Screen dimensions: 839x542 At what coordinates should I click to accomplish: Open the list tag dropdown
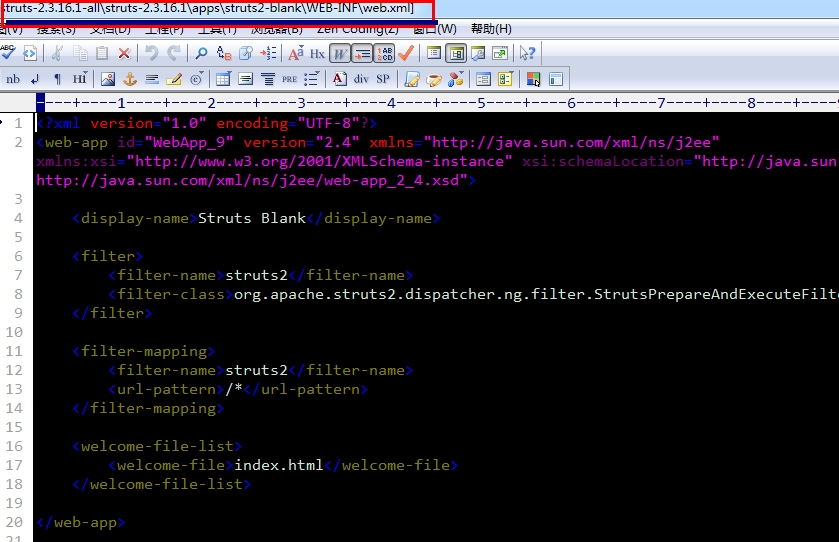(311, 79)
